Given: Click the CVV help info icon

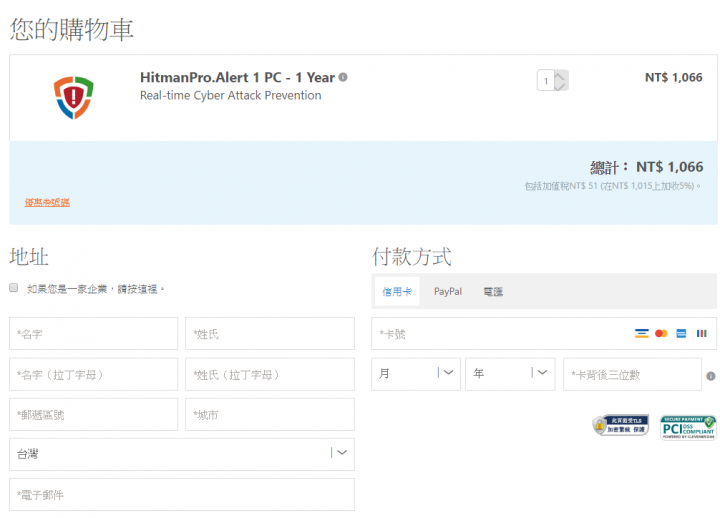Looking at the screenshot, I should (x=711, y=376).
